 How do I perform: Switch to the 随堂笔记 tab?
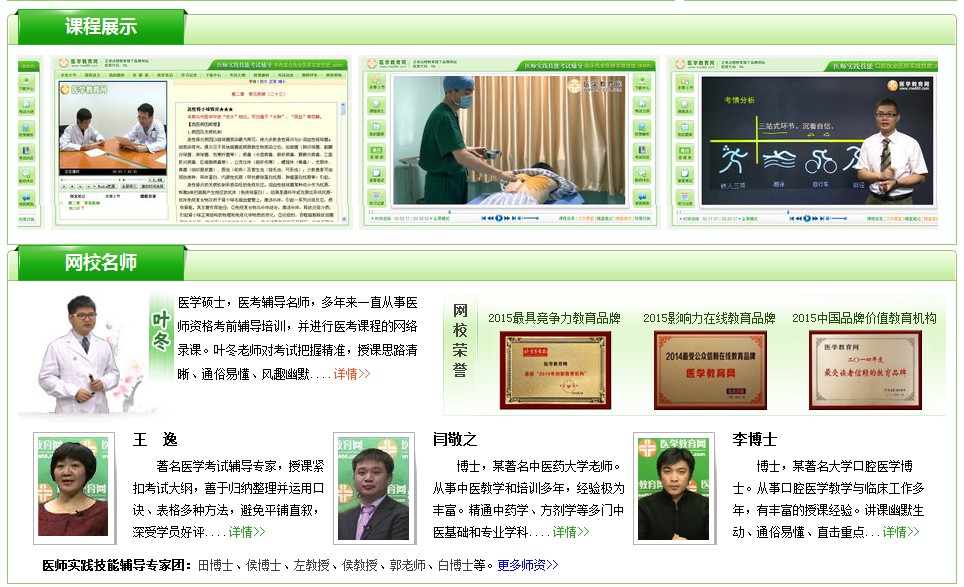click(x=601, y=218)
